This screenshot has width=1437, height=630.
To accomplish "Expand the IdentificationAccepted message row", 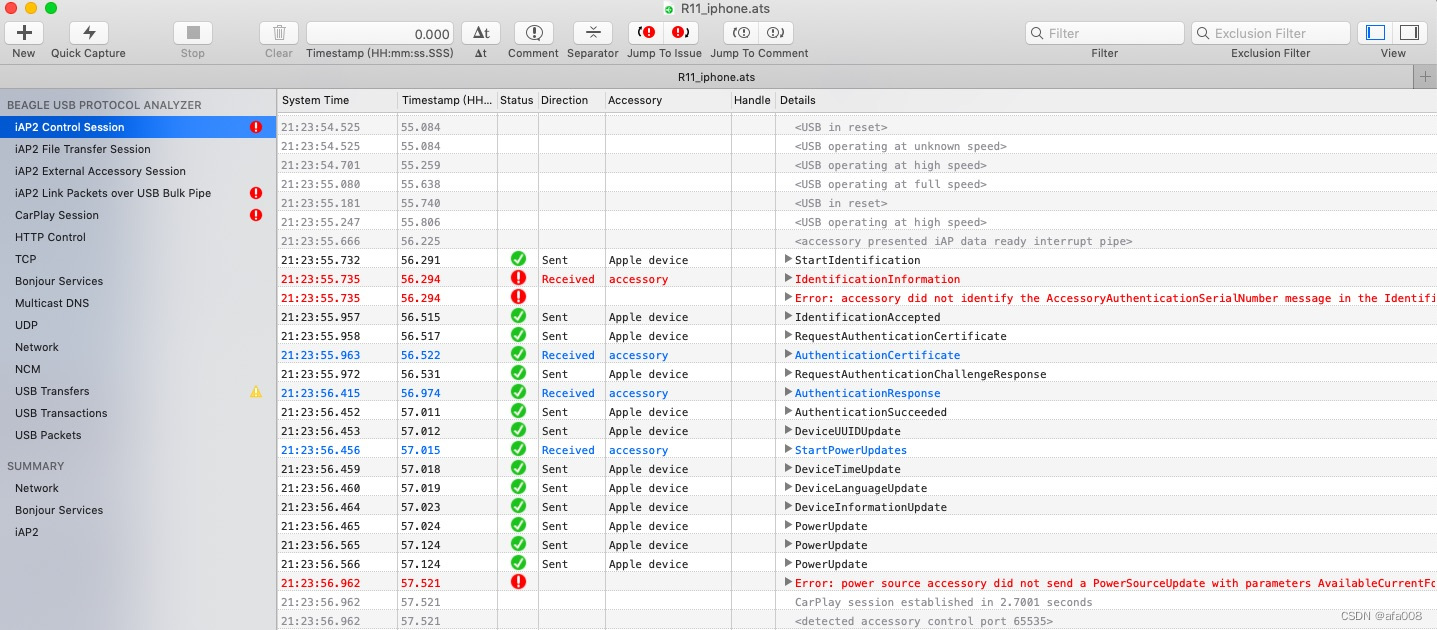I will (788, 317).
